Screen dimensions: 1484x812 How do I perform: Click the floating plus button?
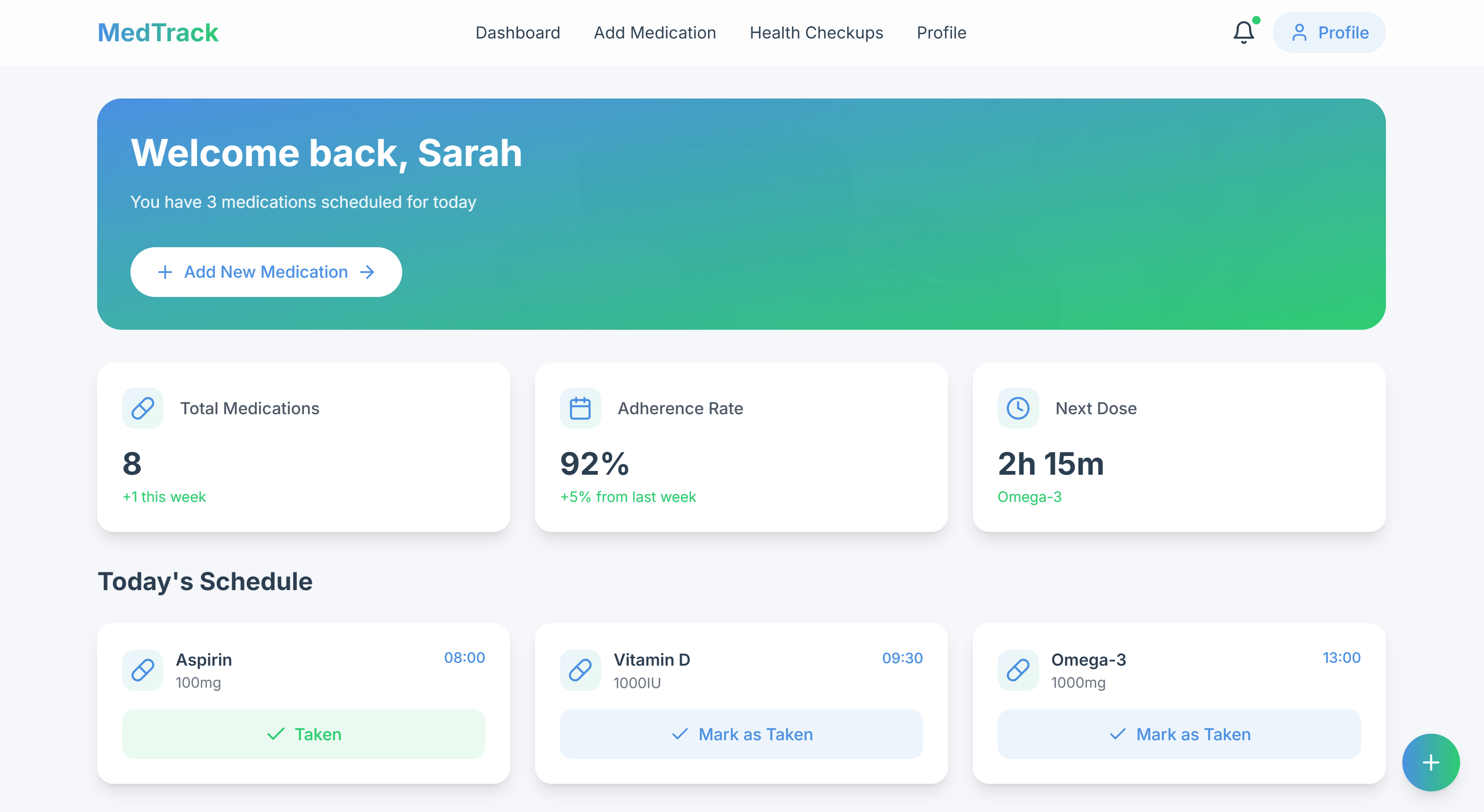1430,762
